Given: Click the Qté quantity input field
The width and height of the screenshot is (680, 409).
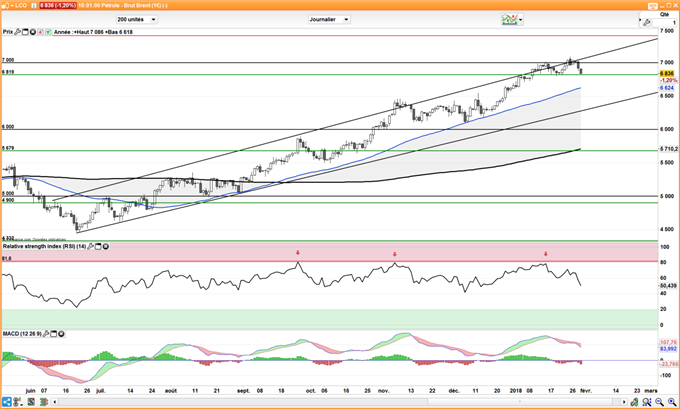Looking at the screenshot, I should tap(665, 23).
